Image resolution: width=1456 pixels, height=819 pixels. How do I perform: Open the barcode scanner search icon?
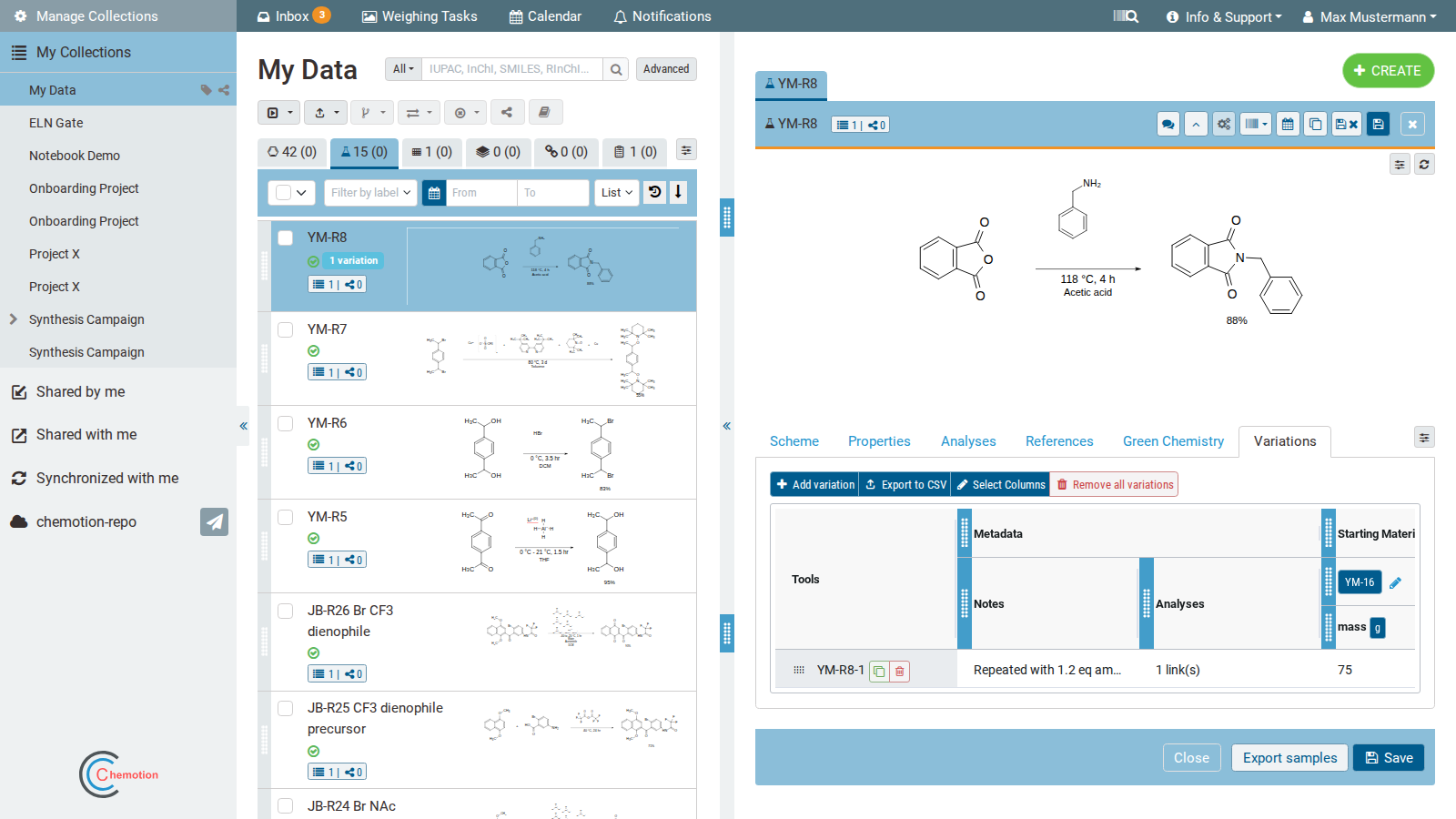tap(1126, 16)
